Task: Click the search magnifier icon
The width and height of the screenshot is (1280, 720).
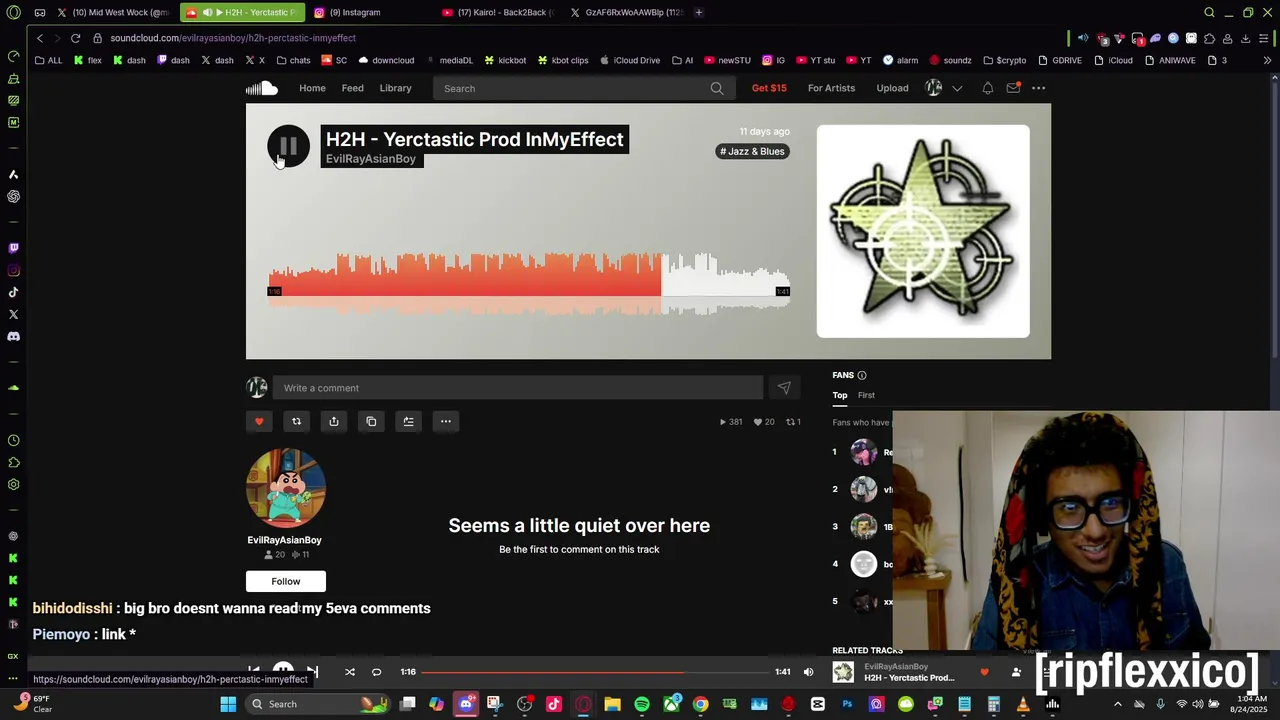Action: 717,88
